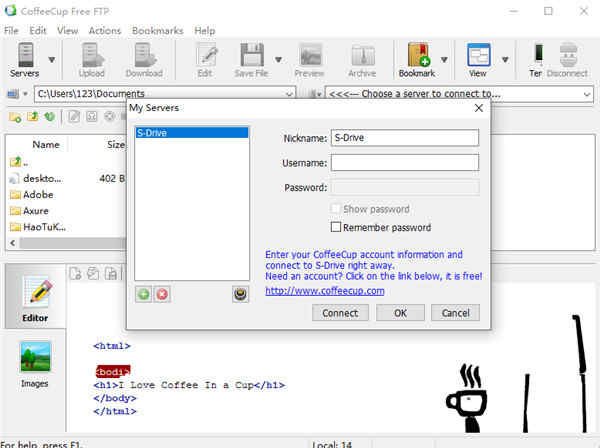Click the </body> line in editor
The width and height of the screenshot is (600, 448).
tap(115, 398)
